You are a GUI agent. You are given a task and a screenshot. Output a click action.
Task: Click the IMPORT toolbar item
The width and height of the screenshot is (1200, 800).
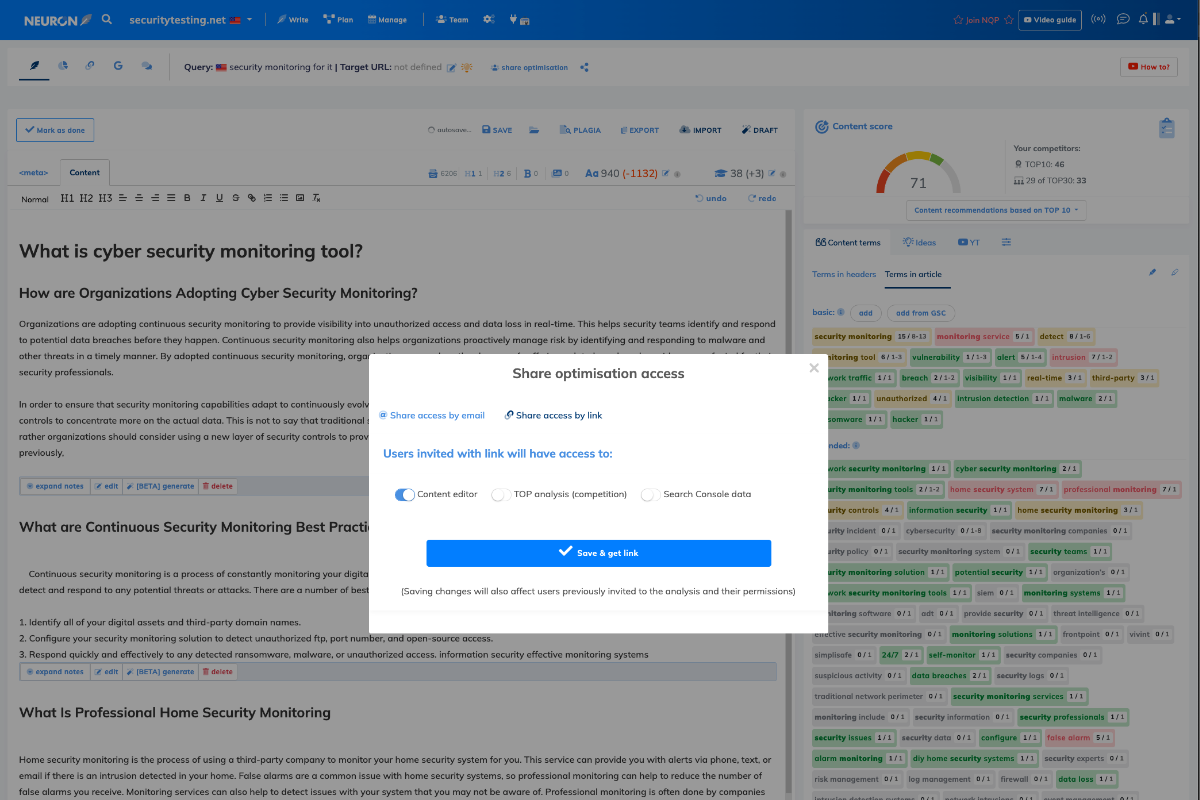[x=700, y=130]
